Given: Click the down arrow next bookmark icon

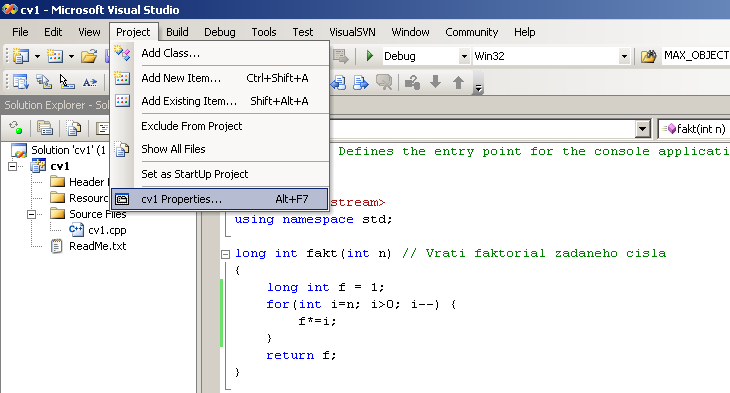Looking at the screenshot, I should 435,82.
